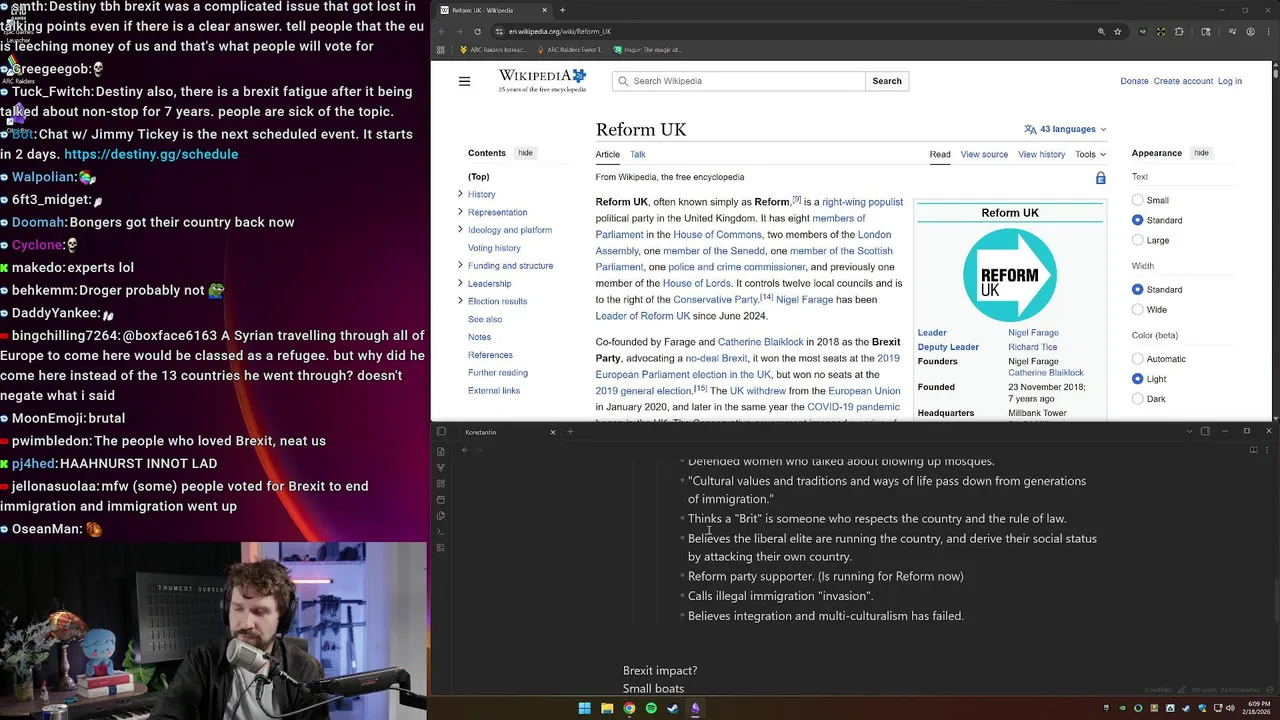The image size is (1280, 720).
Task: Click the zoom magnifier icon in address bar
Action: pos(1101,31)
